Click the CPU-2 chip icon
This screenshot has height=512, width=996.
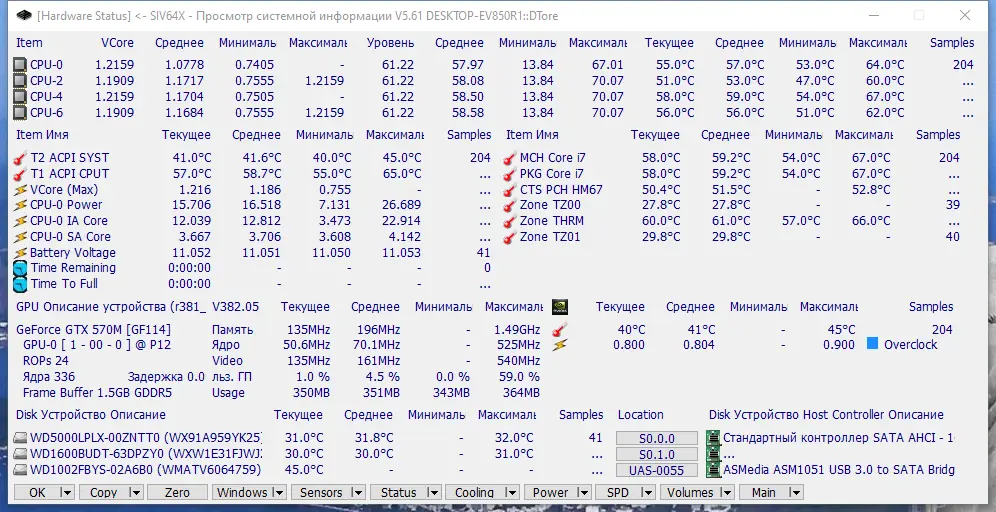pos(20,81)
